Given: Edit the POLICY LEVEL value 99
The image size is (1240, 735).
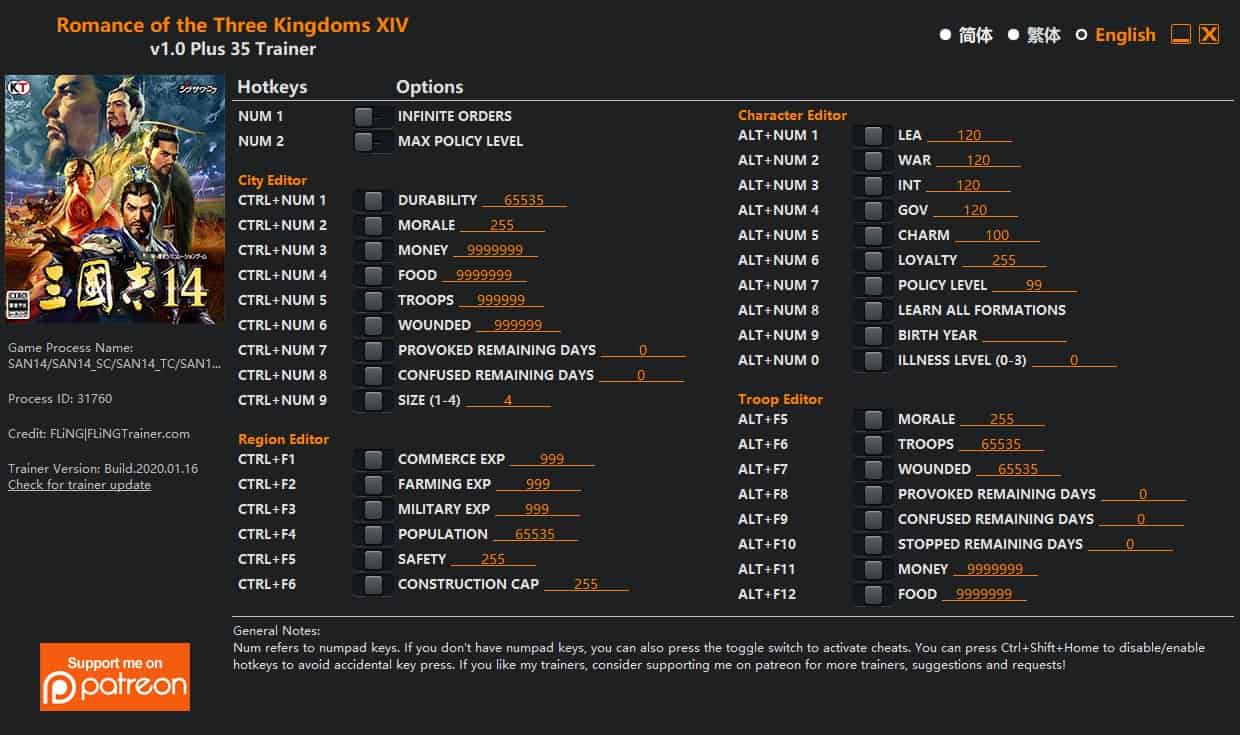Looking at the screenshot, I should click(1034, 285).
